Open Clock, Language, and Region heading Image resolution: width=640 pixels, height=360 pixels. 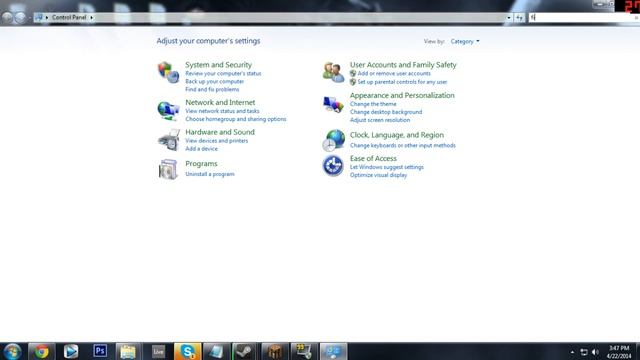[x=397, y=135]
